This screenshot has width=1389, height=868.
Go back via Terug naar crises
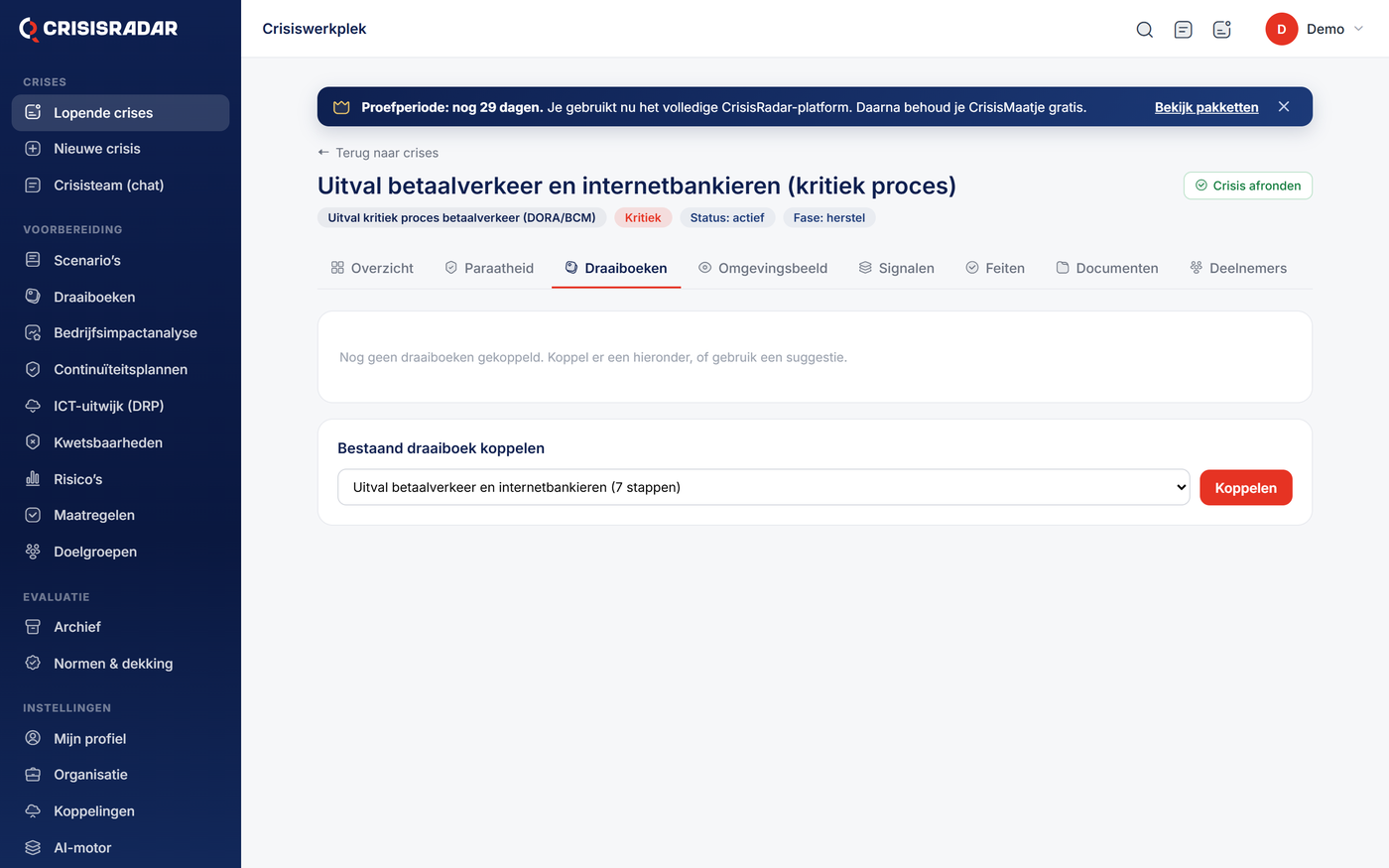(x=378, y=153)
